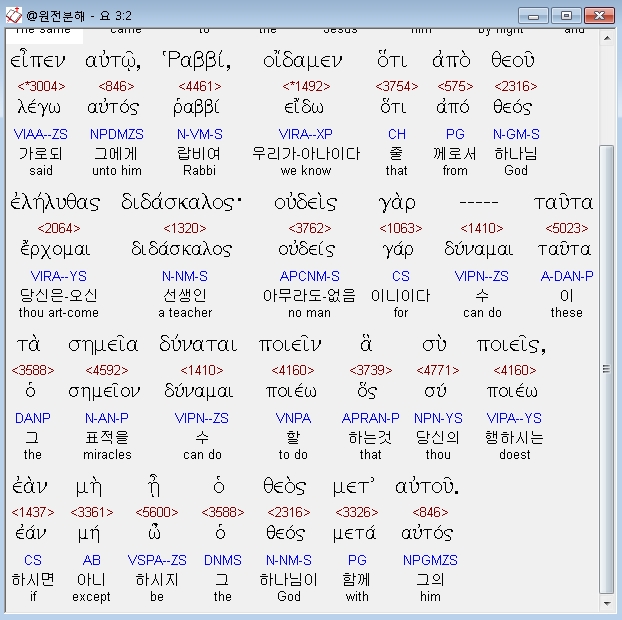Click Strong's number <1437>
Image resolution: width=622 pixels, height=620 pixels.
[33, 512]
